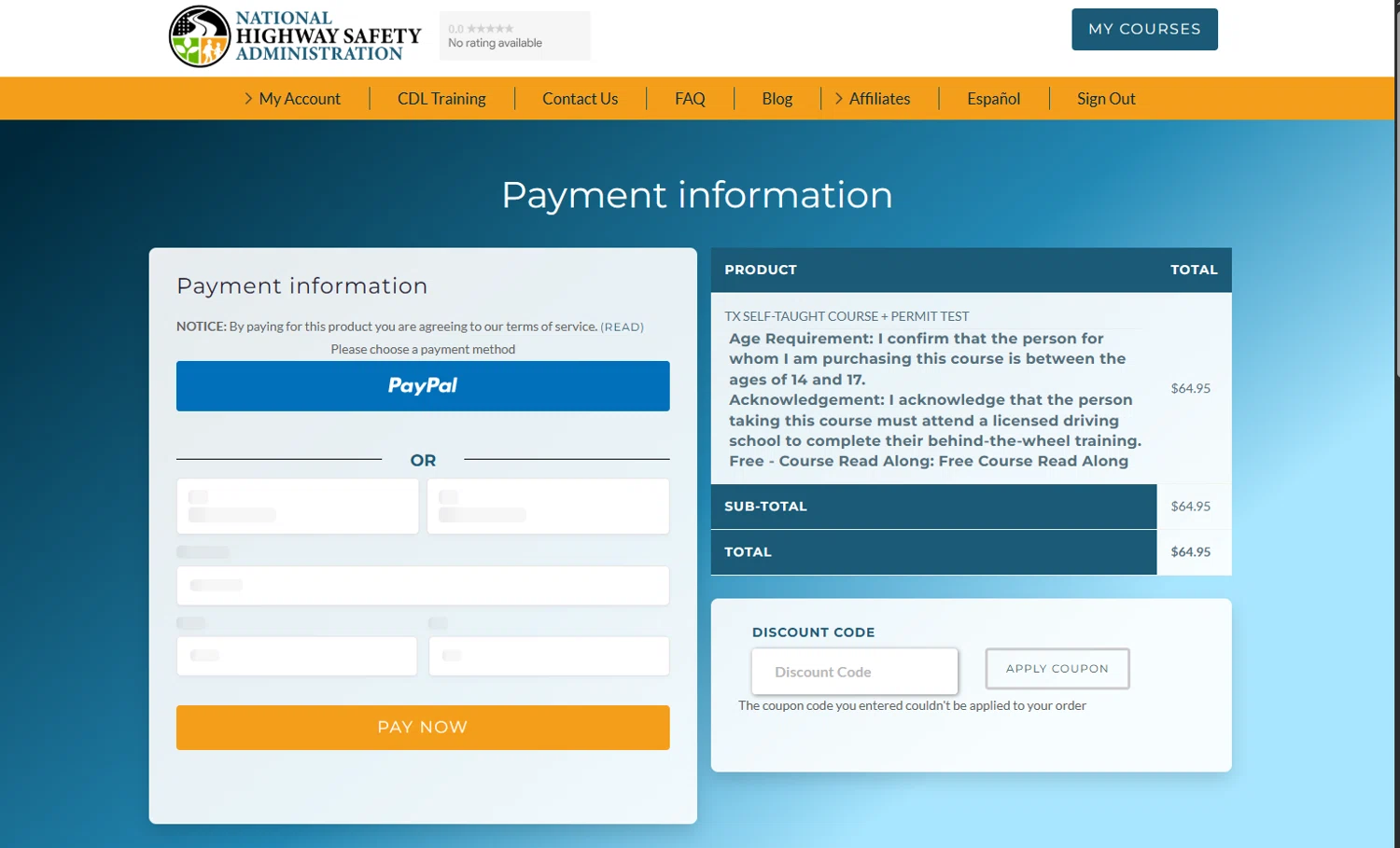Click the DISCOUNT CODE heading
1400x848 pixels.
pyautogui.click(x=814, y=633)
